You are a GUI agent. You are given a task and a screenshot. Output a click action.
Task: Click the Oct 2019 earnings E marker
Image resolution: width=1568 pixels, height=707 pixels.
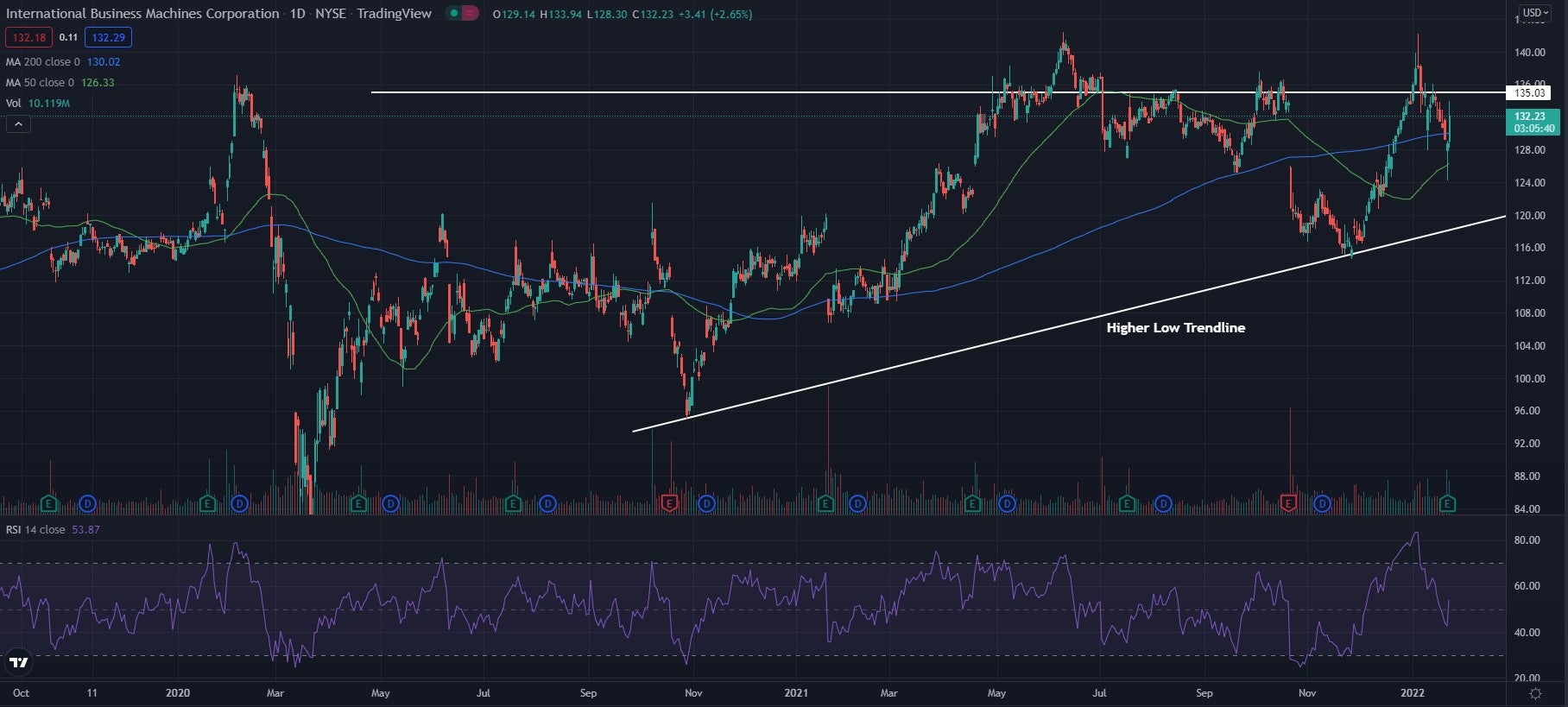click(x=49, y=503)
